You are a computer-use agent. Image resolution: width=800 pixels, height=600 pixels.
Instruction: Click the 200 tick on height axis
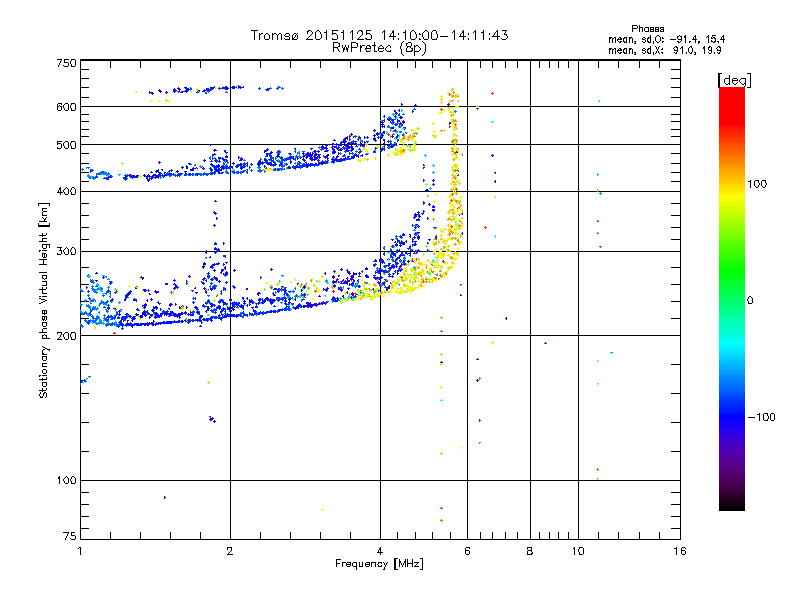click(x=66, y=336)
